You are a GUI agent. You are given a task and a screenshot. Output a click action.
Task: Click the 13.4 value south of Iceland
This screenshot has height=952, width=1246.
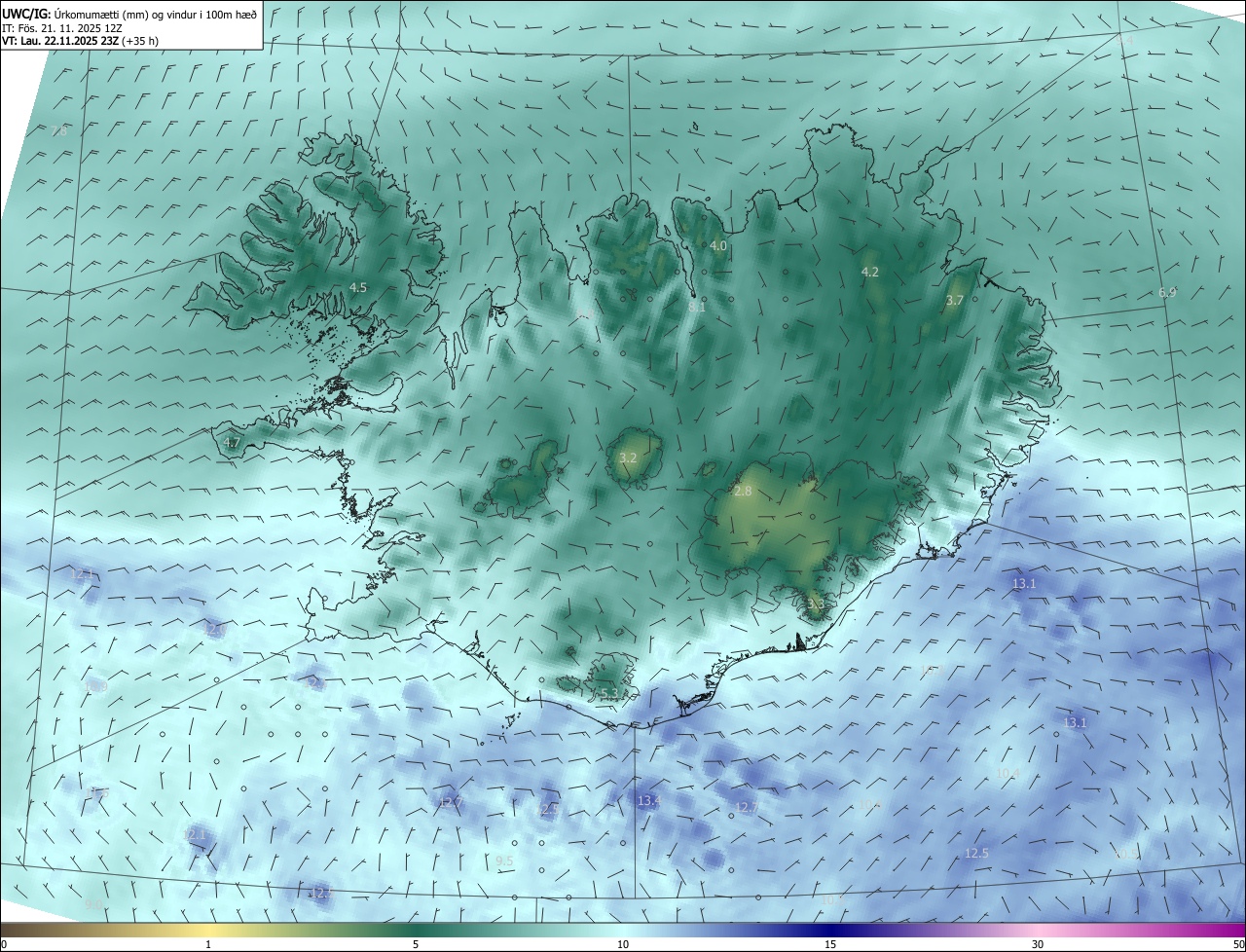[648, 800]
